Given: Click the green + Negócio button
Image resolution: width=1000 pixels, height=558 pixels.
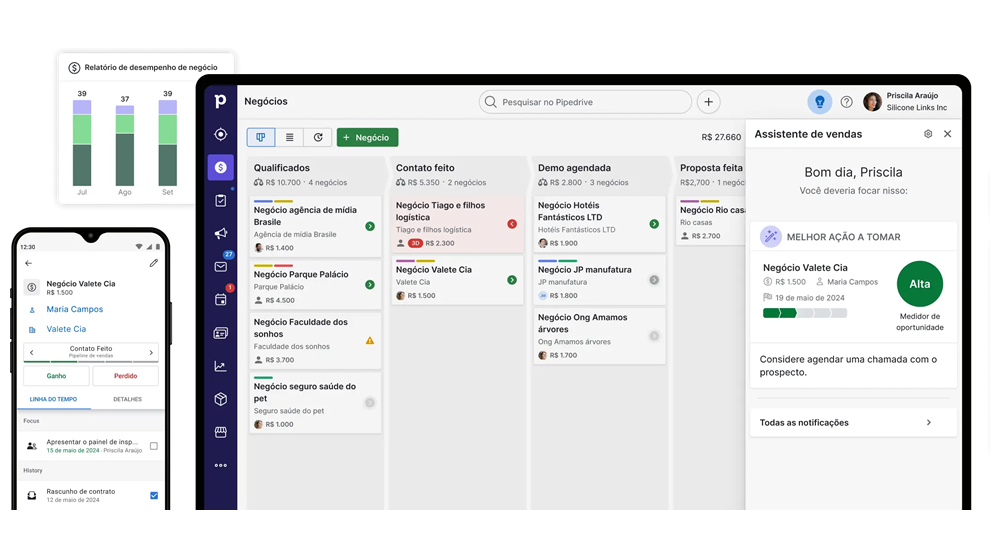Looking at the screenshot, I should [x=367, y=137].
